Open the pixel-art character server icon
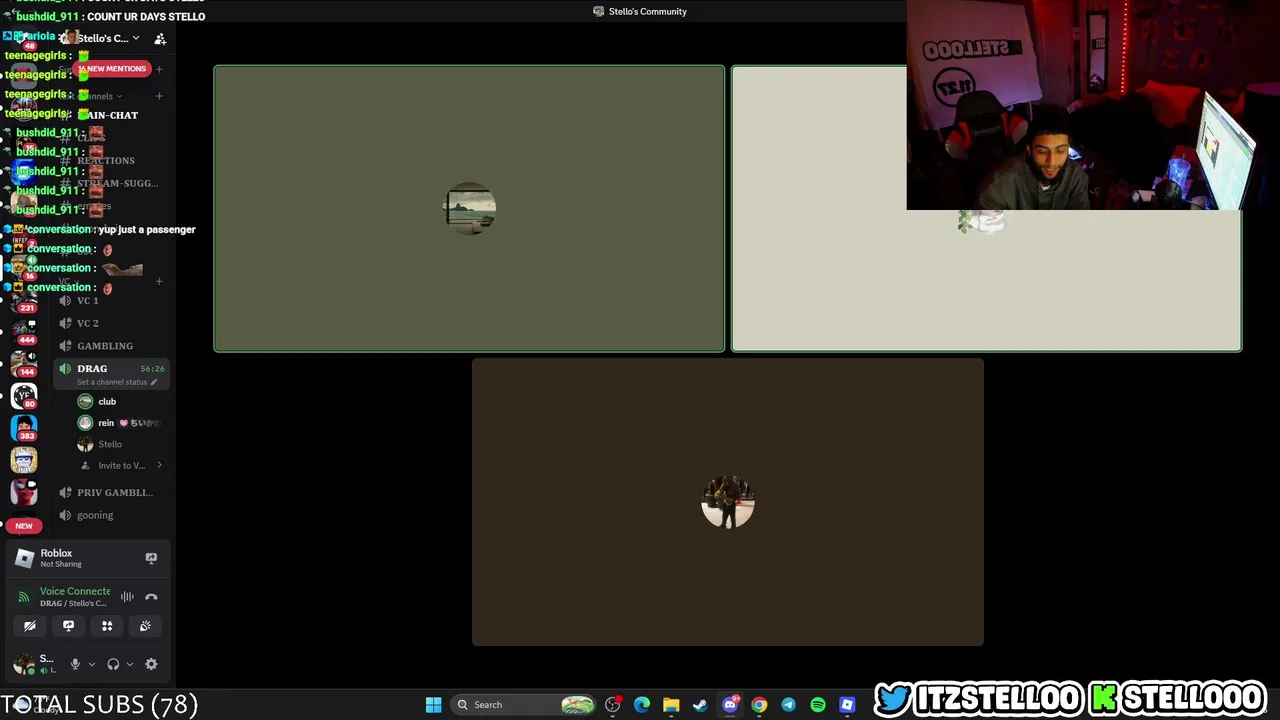Viewport: 1280px width, 720px height. click(x=24, y=460)
